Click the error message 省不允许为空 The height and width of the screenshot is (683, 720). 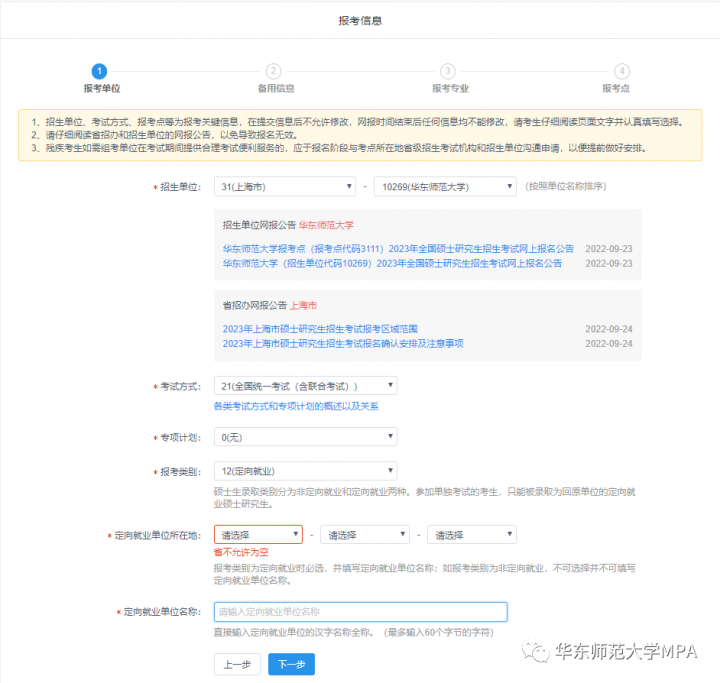241,552
